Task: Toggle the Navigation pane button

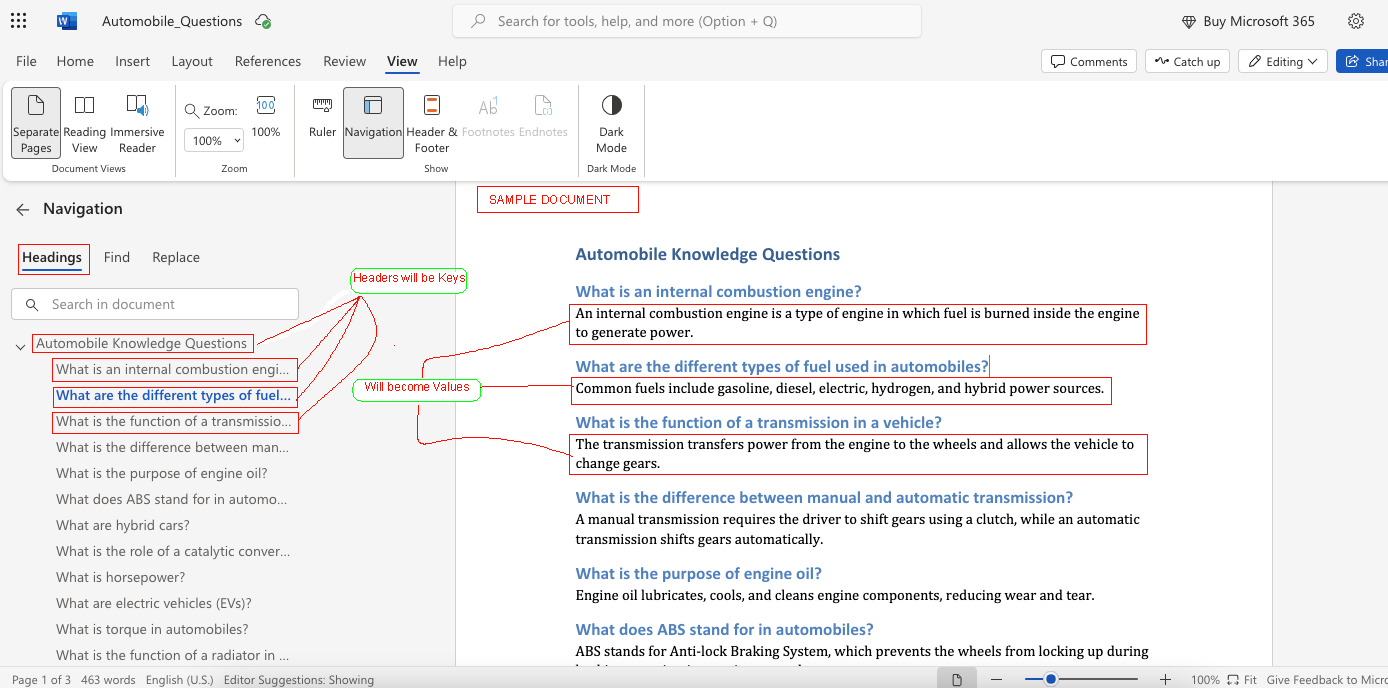Action: [x=373, y=122]
